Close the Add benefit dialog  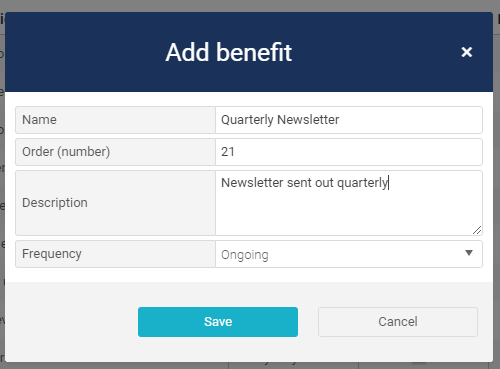coord(467,52)
